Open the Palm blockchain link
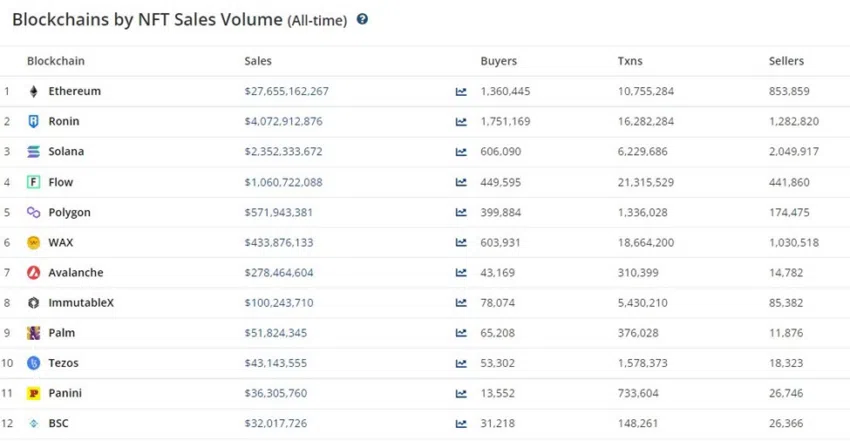This screenshot has width=850, height=441. click(62, 333)
